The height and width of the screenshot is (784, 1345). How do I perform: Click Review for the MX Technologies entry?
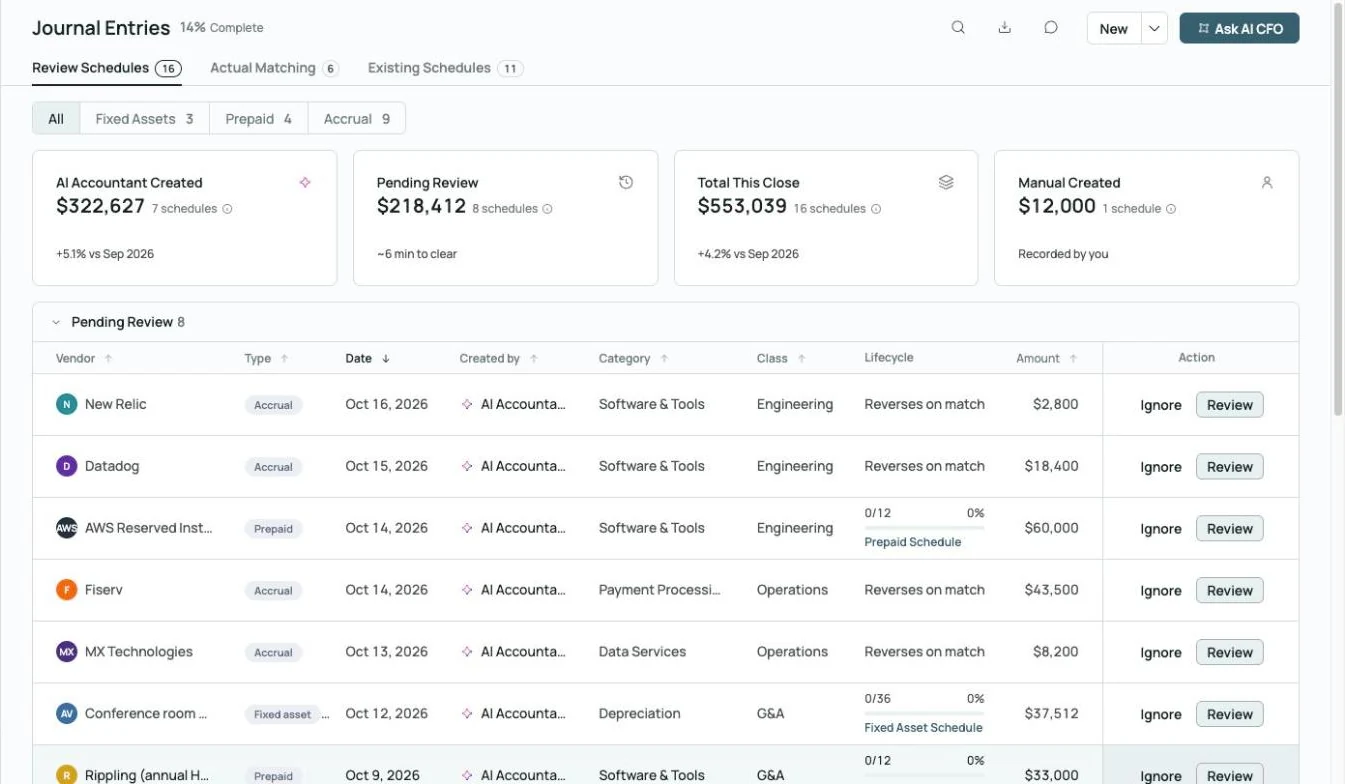pyautogui.click(x=1229, y=653)
